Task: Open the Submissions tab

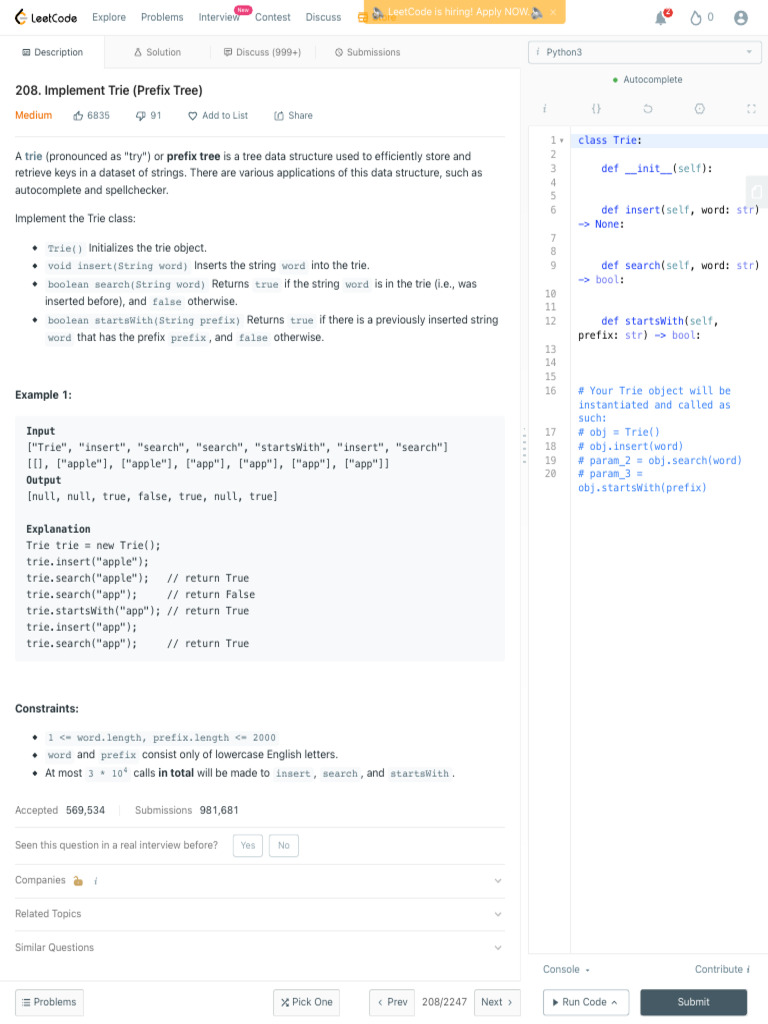Action: 367,52
